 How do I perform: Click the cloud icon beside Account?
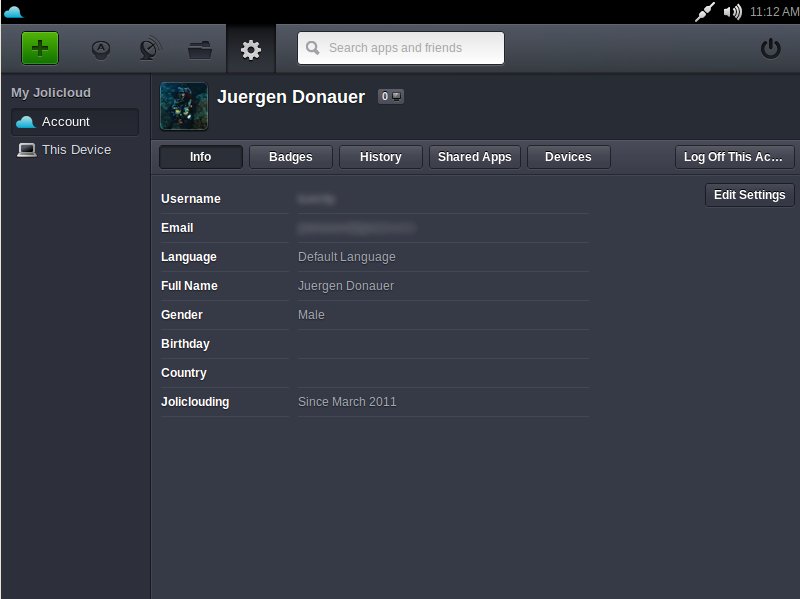tap(26, 122)
